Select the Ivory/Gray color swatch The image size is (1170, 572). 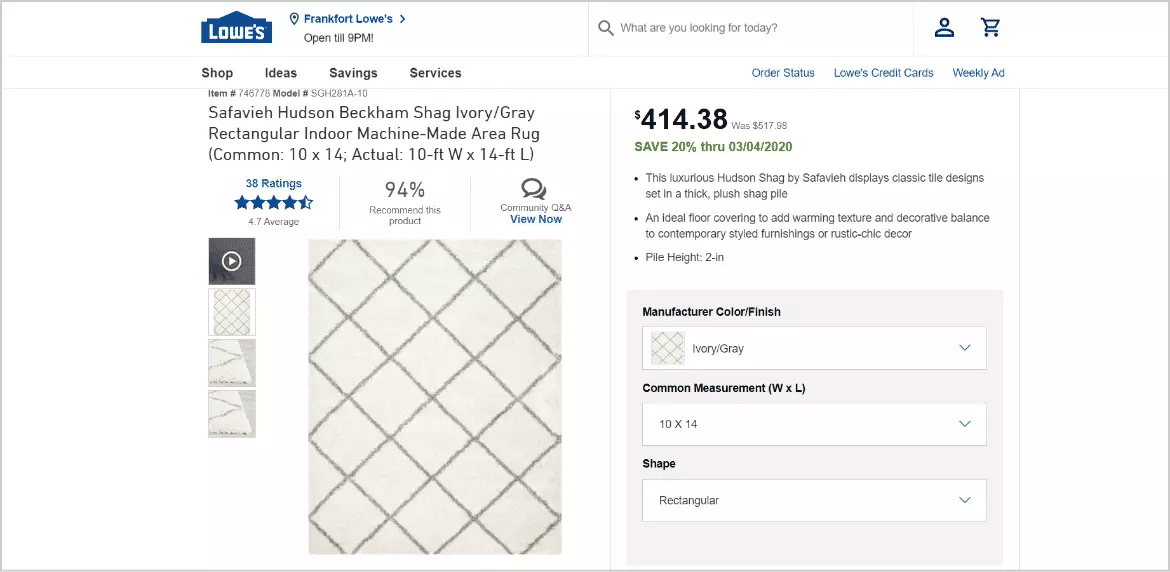(667, 348)
